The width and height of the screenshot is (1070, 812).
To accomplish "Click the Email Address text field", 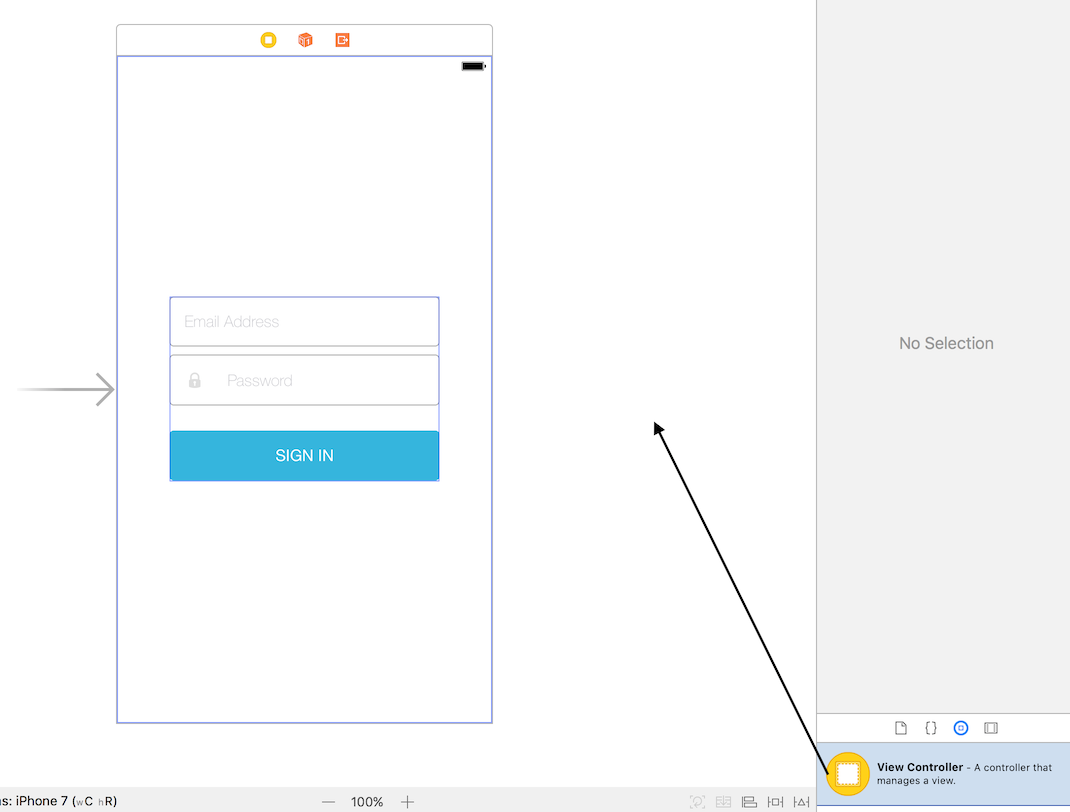I will [x=304, y=321].
